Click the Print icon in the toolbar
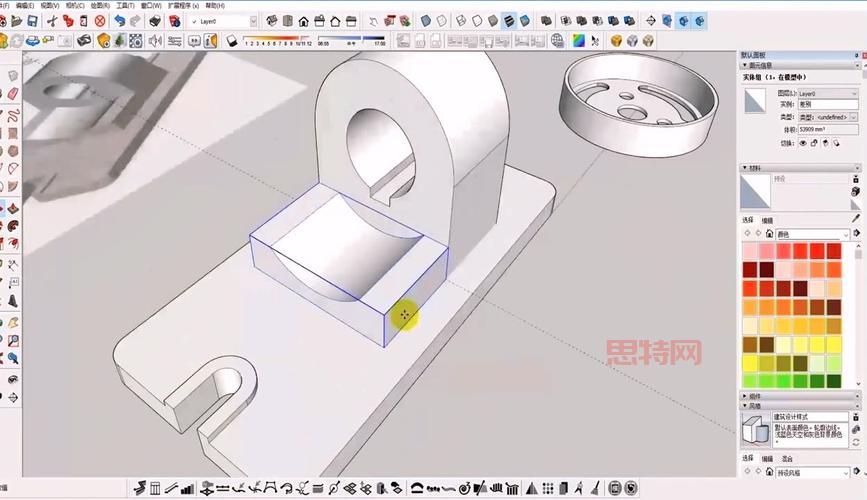867x500 pixels. point(155,21)
